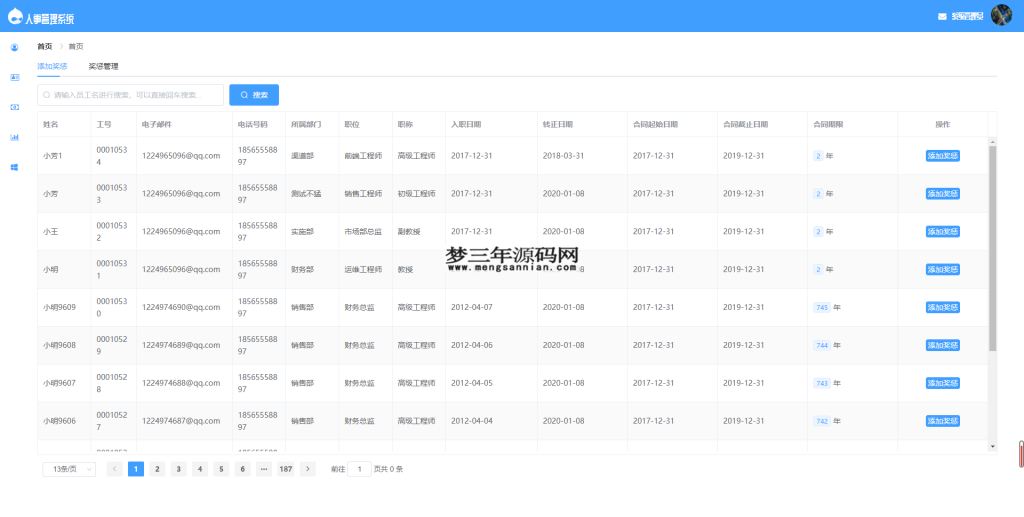Click department cell 渠道部
1024x517 pixels.
302,156
